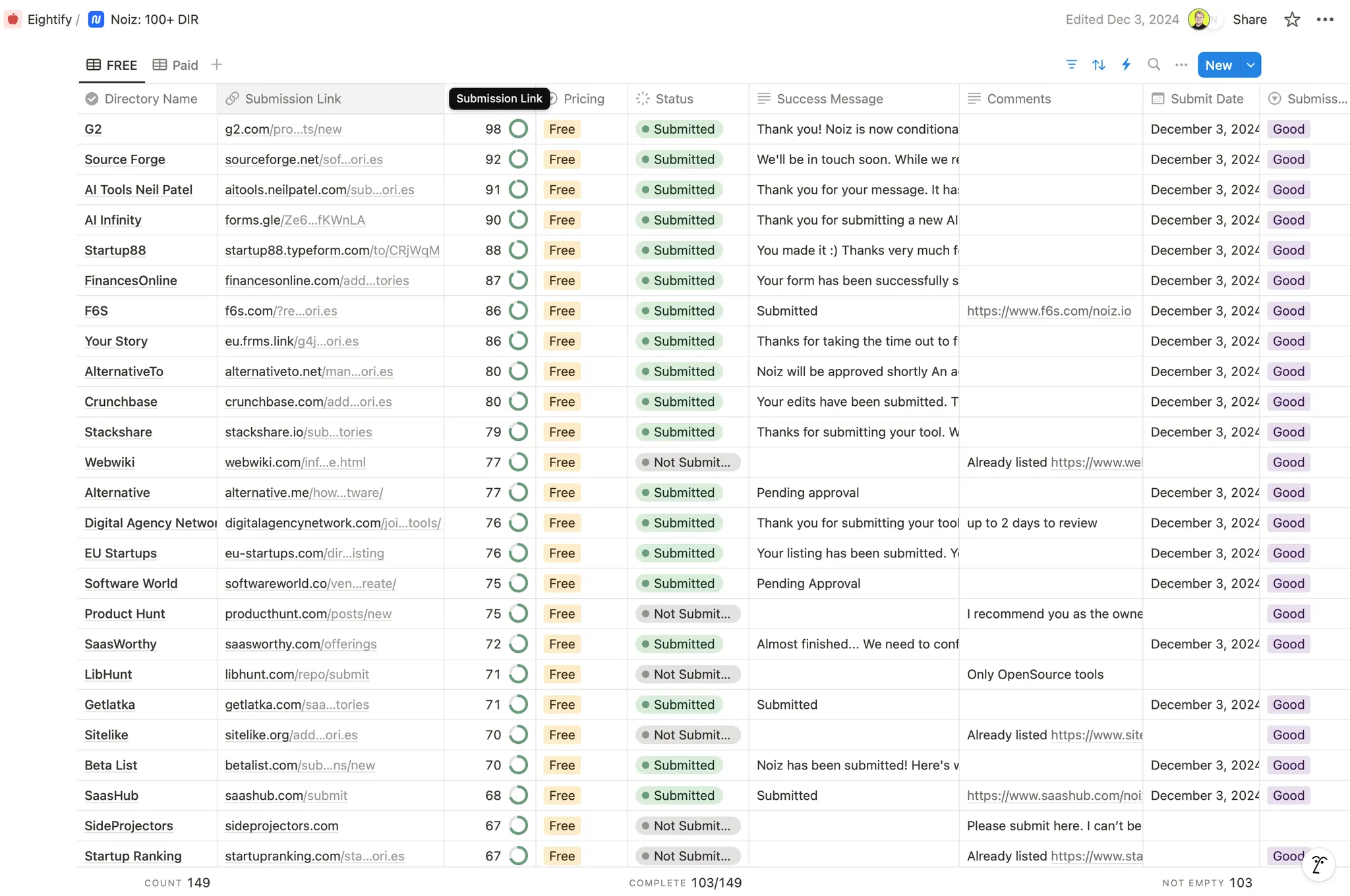Open the Pricing column header menu
Viewport: 1350px width, 896px height.
(x=582, y=99)
